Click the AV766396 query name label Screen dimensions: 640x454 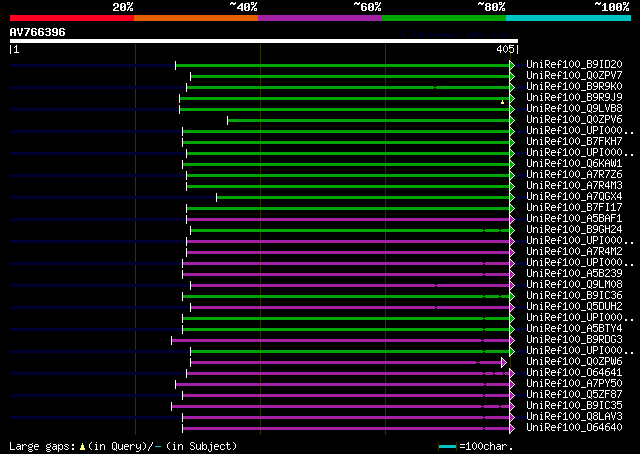point(38,32)
